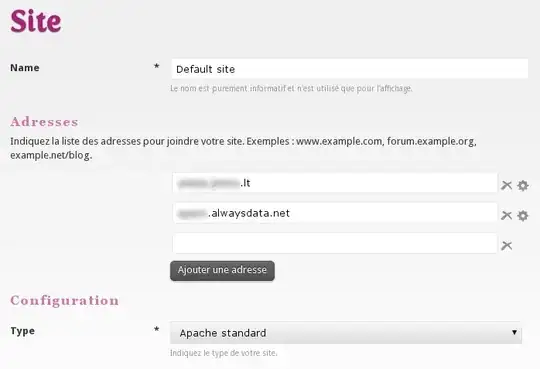This screenshot has width=540, height=369.
Task: Click the Ajouter une adresse button
Action: tap(222, 270)
